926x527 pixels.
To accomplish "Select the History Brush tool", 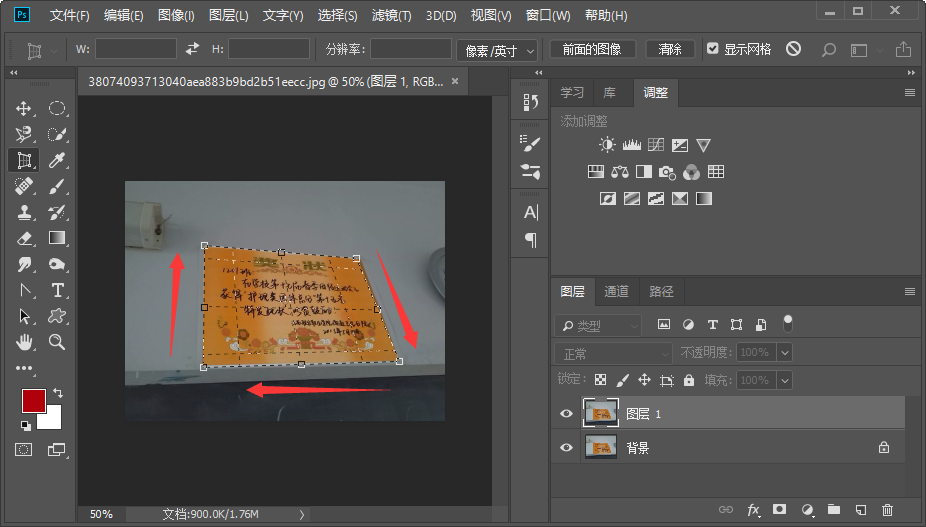I will coord(57,212).
